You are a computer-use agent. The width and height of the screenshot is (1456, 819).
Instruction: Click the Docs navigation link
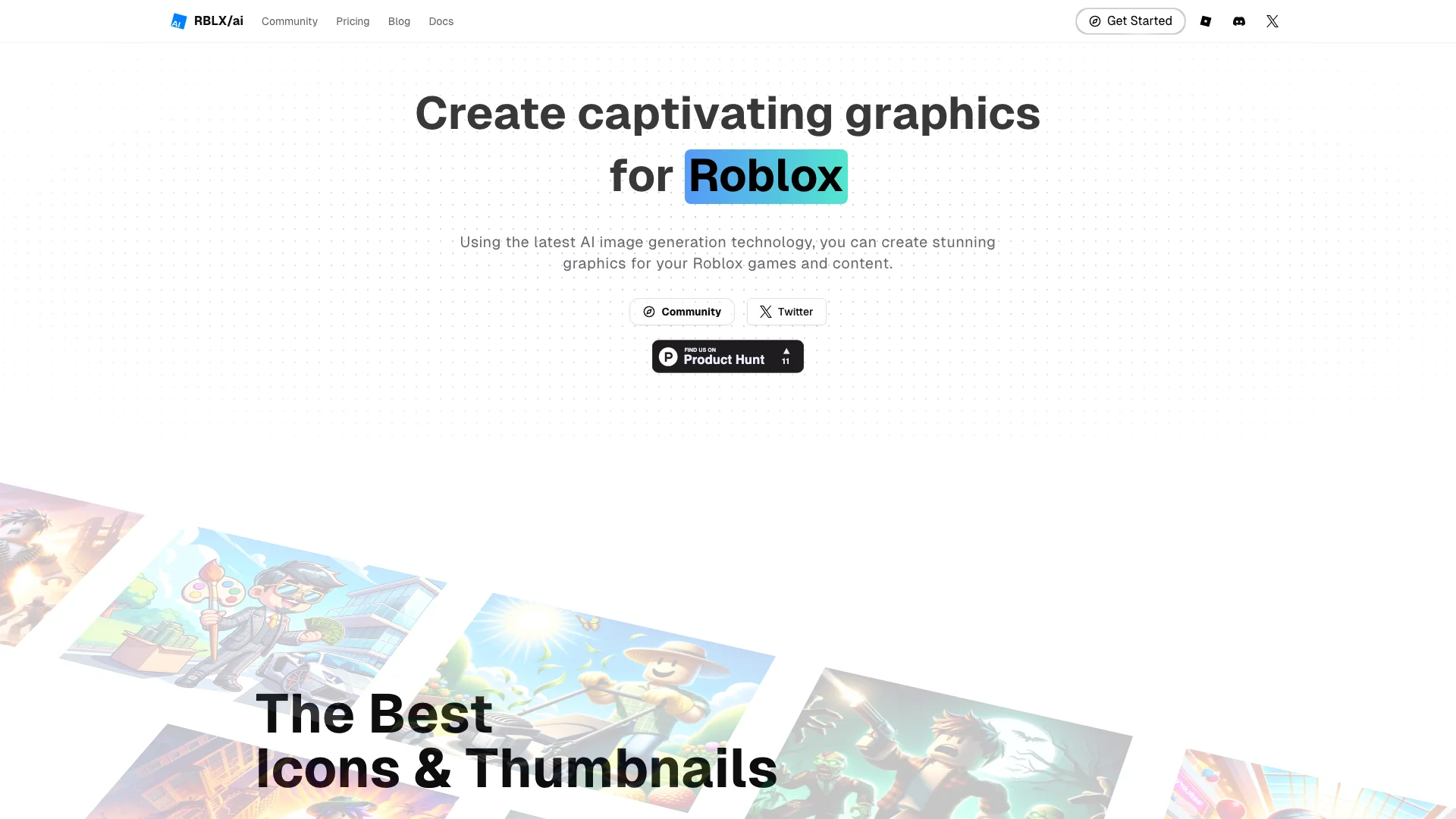pos(441,20)
